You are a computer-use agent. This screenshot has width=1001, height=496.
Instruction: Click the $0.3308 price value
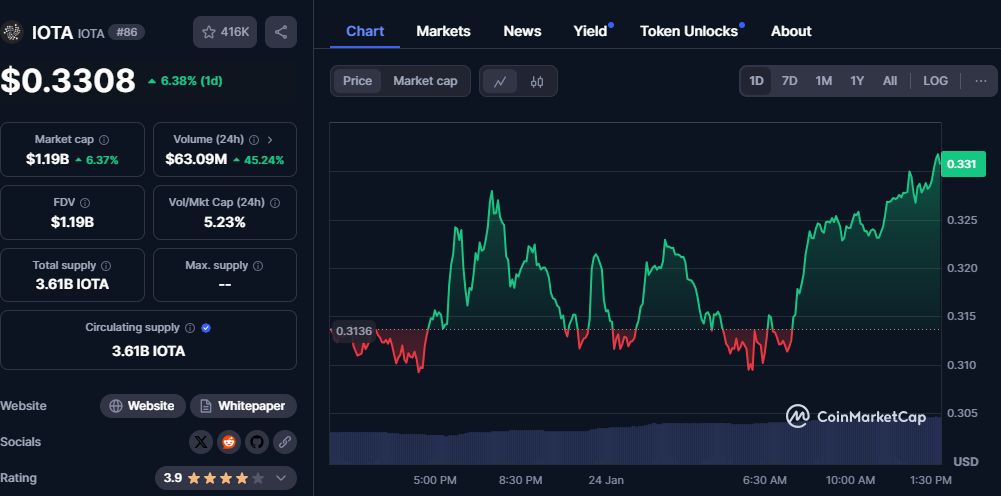pos(68,81)
